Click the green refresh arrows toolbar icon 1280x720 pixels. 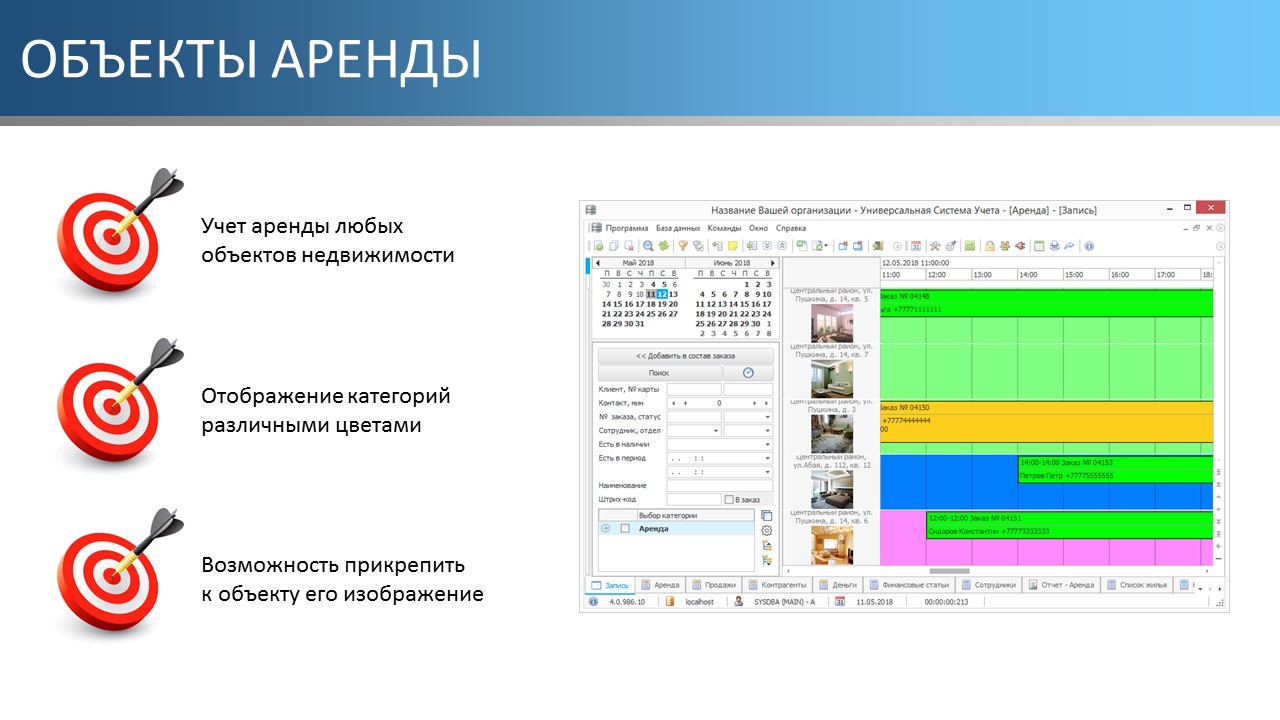(x=664, y=245)
